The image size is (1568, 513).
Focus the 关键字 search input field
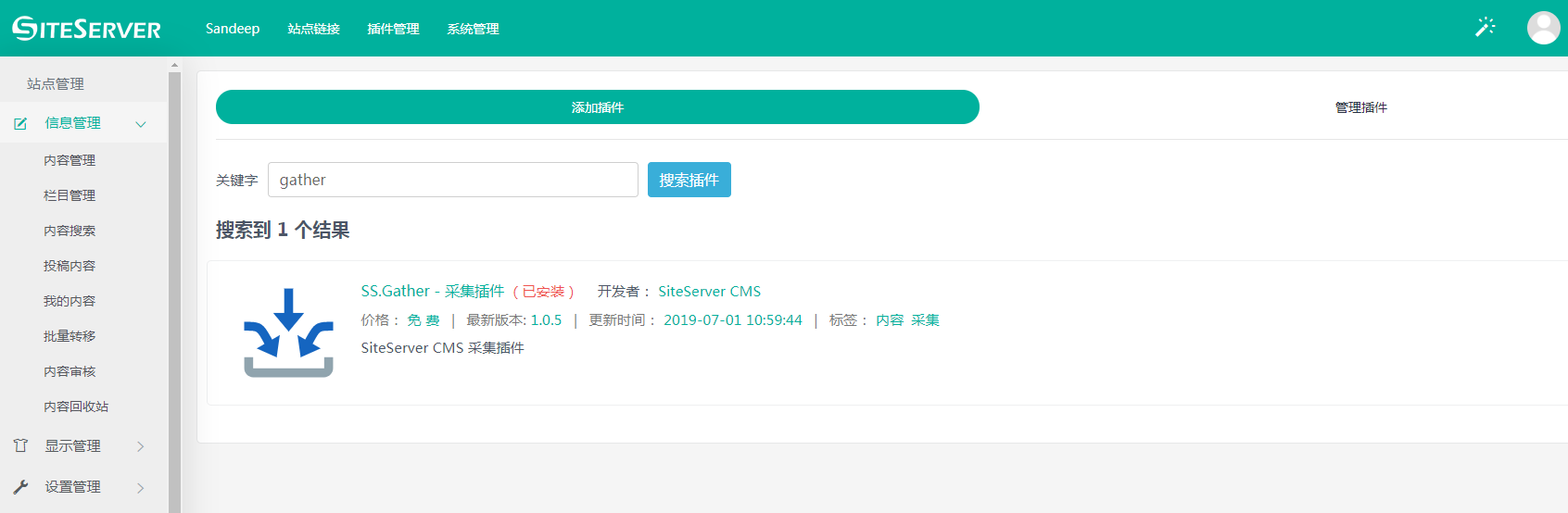[452, 180]
